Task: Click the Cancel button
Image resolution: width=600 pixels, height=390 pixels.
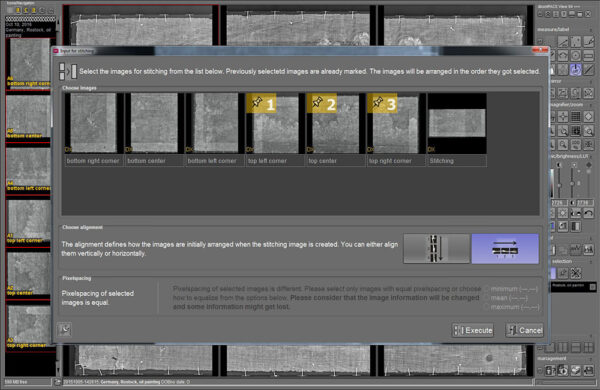Action: pyautogui.click(x=524, y=330)
